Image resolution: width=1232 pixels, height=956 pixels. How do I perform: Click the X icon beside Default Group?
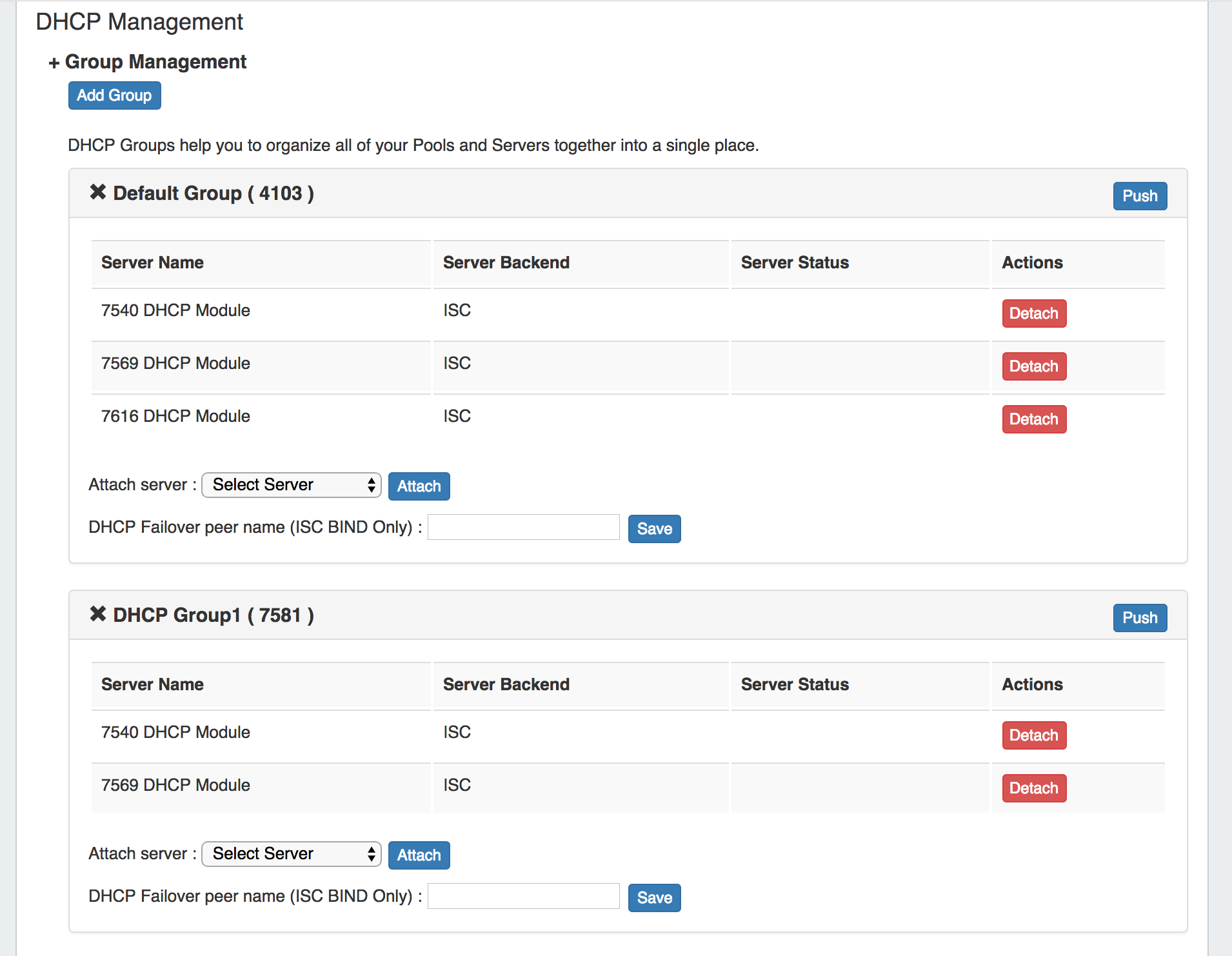coord(97,192)
